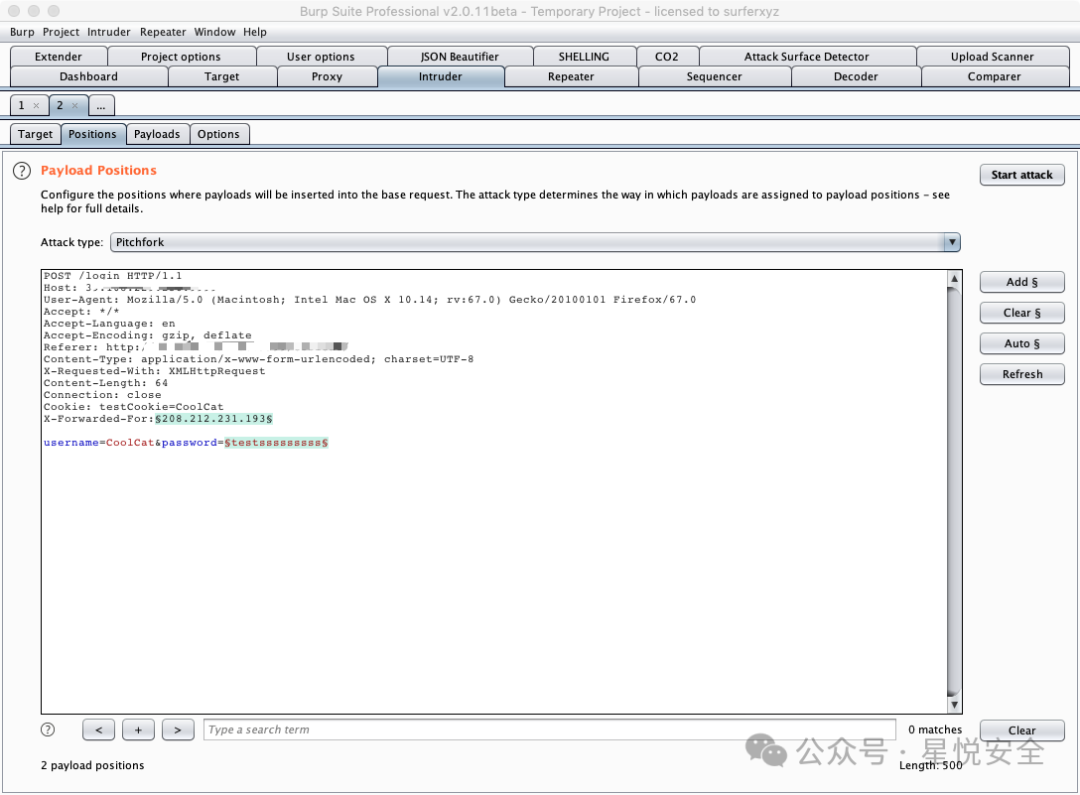
Task: Switch to the User options tab
Action: [321, 56]
